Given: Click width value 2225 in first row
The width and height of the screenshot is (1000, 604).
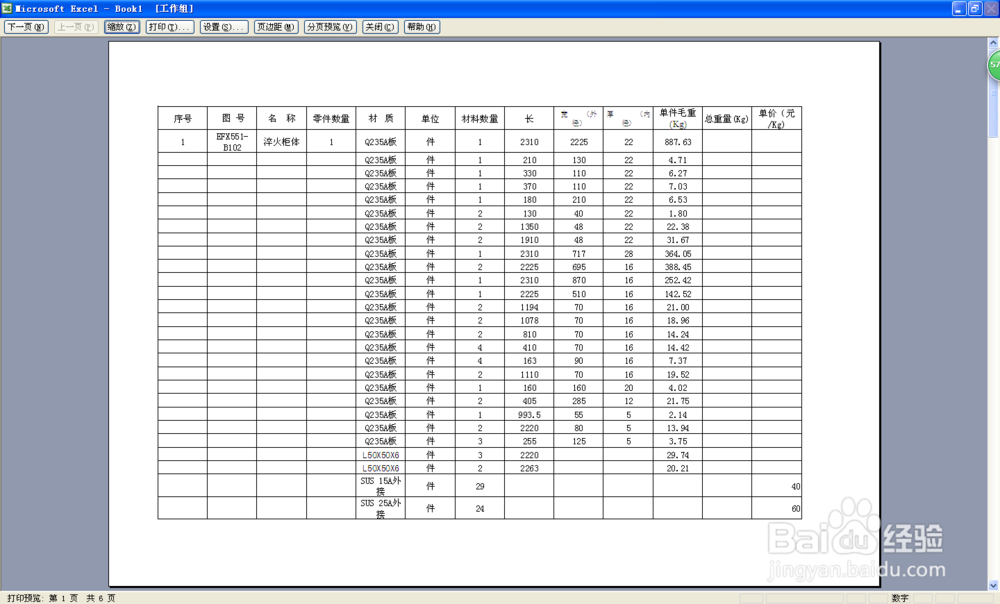Looking at the screenshot, I should point(579,142).
